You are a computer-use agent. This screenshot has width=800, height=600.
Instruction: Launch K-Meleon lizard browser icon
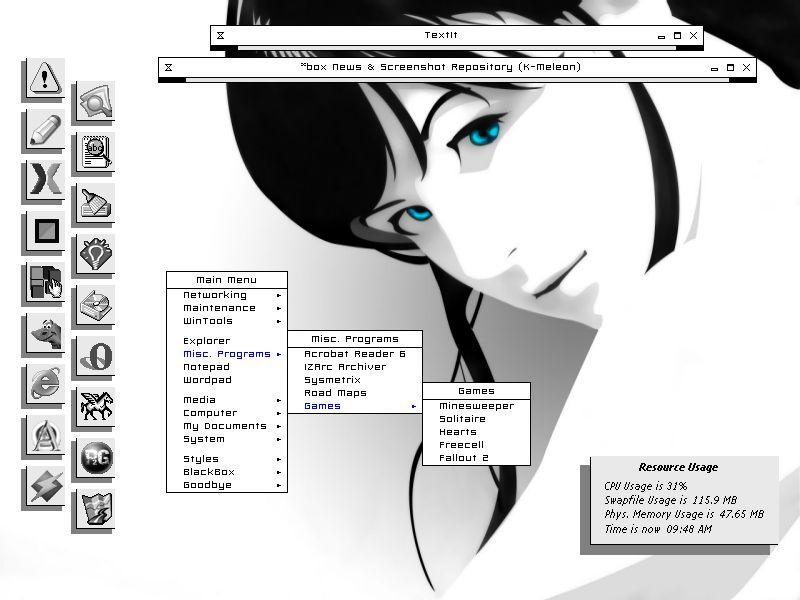(44, 333)
